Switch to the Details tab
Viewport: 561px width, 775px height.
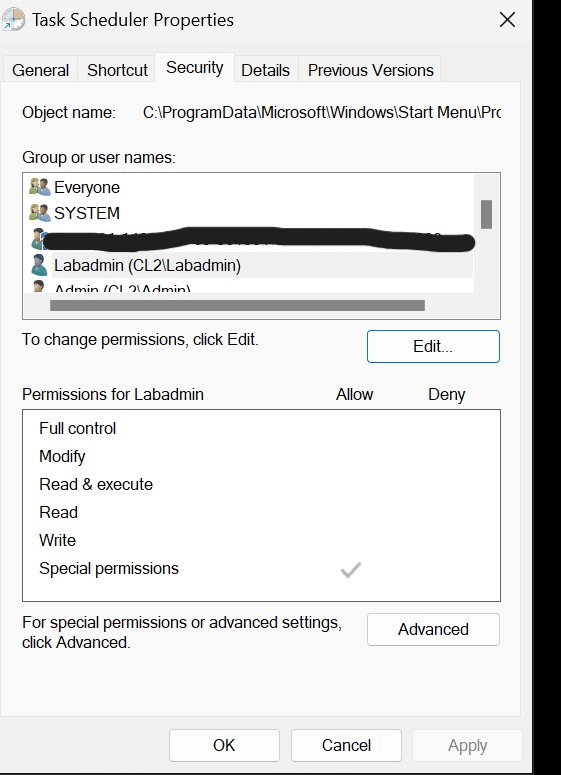click(265, 70)
